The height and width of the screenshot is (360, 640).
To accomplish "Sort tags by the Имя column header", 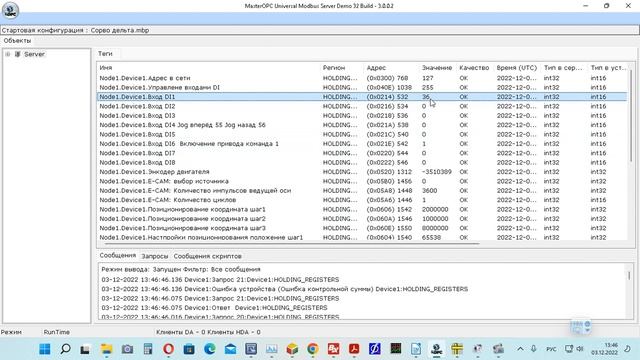I will (106, 67).
